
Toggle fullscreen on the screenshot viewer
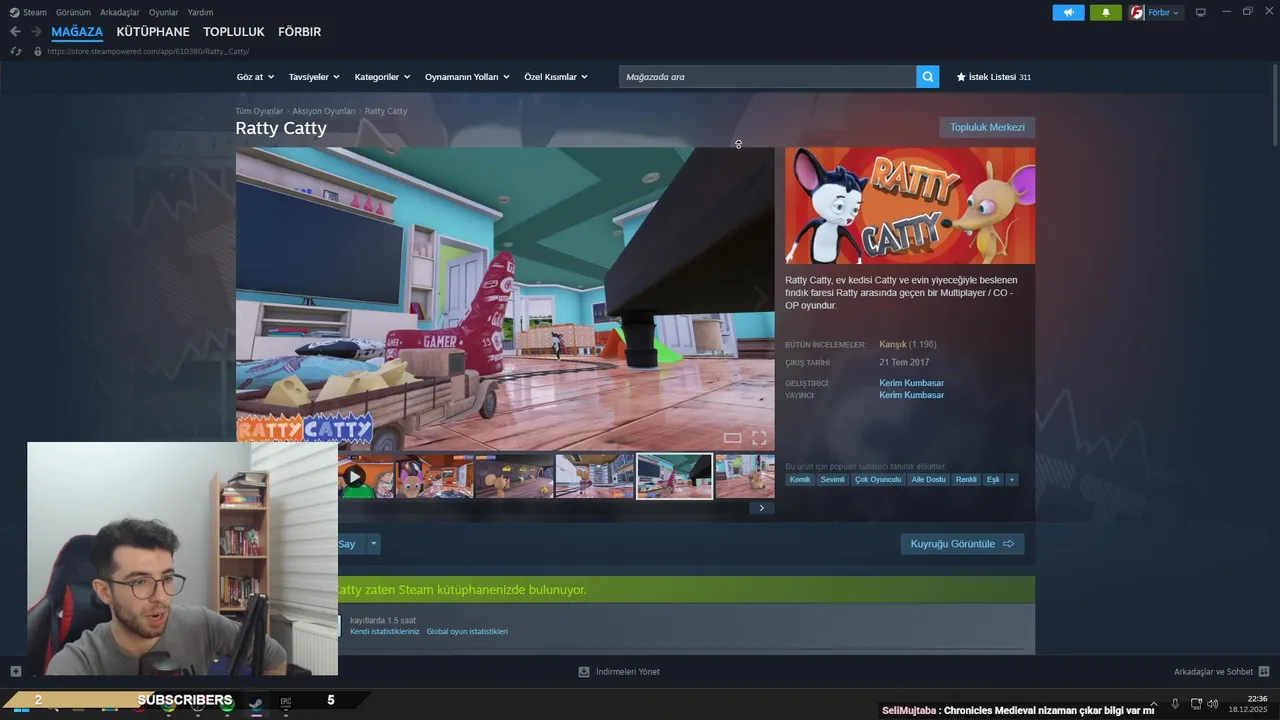[x=759, y=438]
